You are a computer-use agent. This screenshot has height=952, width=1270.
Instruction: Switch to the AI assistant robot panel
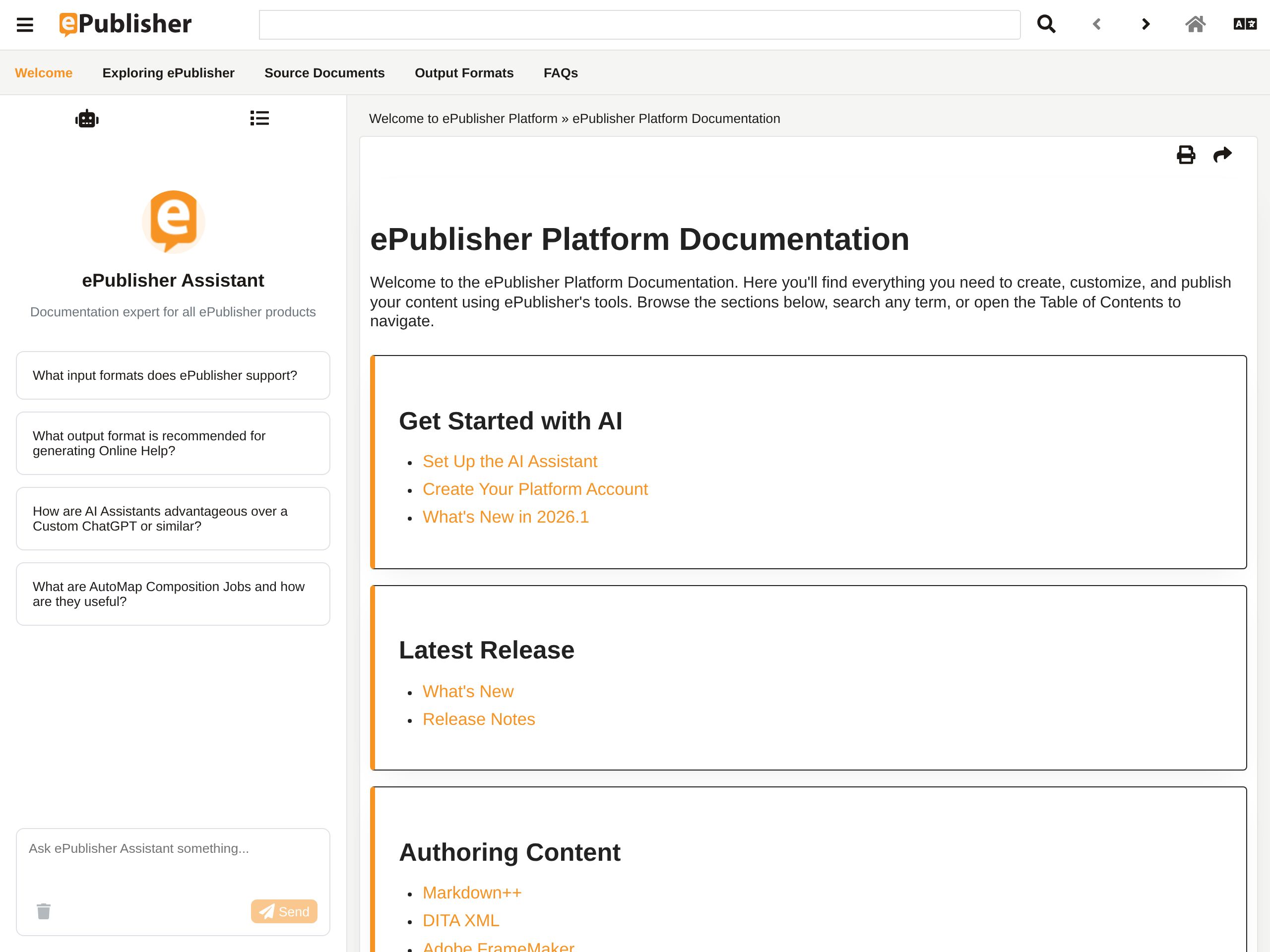coord(87,119)
